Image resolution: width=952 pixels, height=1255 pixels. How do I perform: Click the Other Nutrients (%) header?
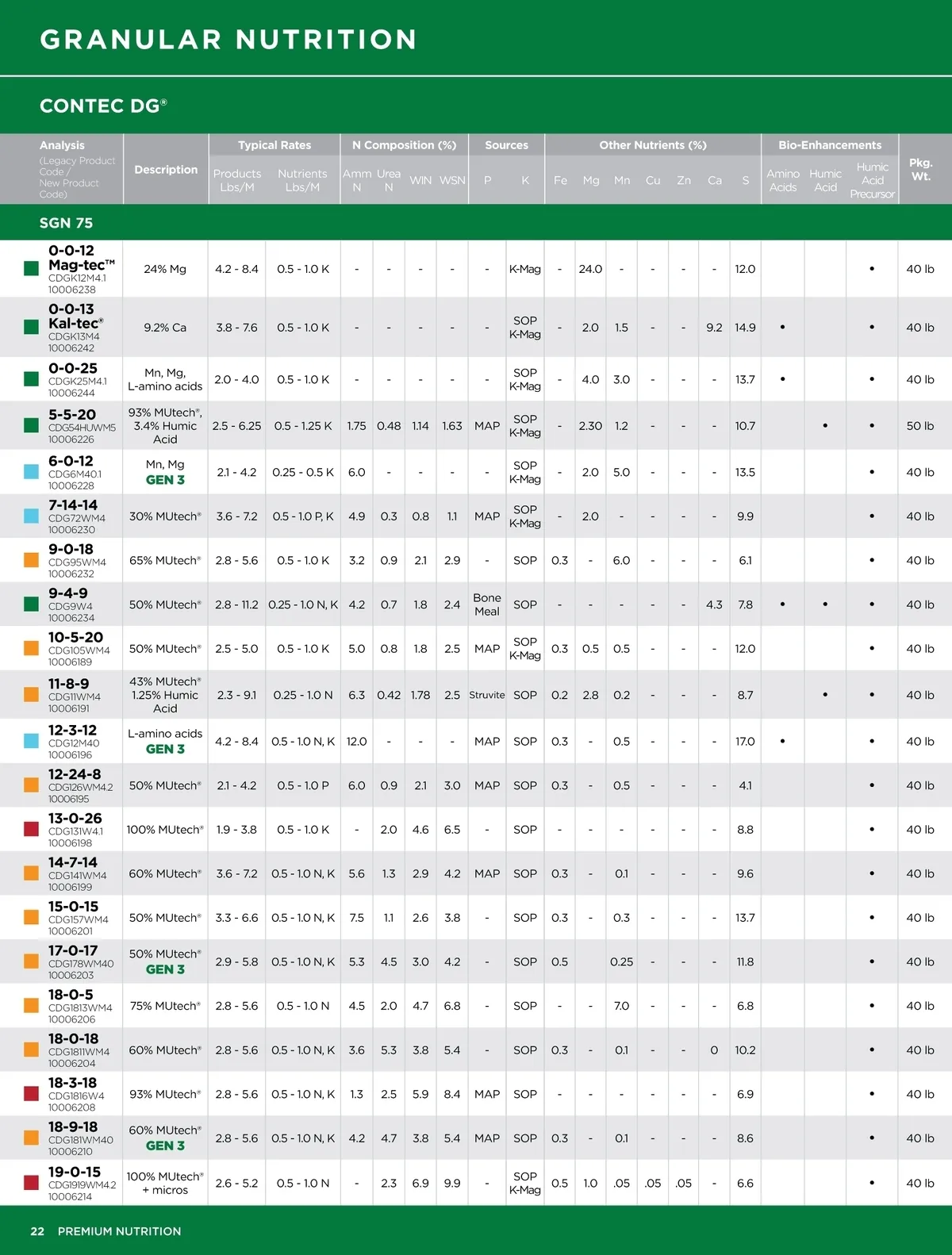click(x=652, y=145)
